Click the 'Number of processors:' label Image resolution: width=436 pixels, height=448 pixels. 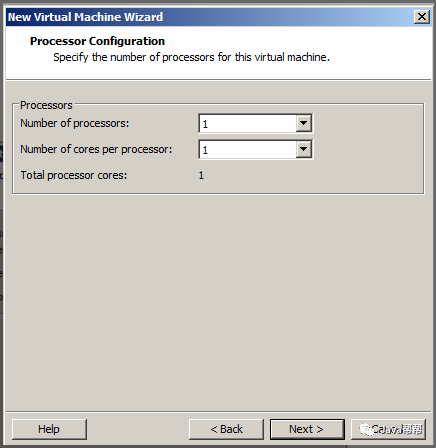(74, 123)
